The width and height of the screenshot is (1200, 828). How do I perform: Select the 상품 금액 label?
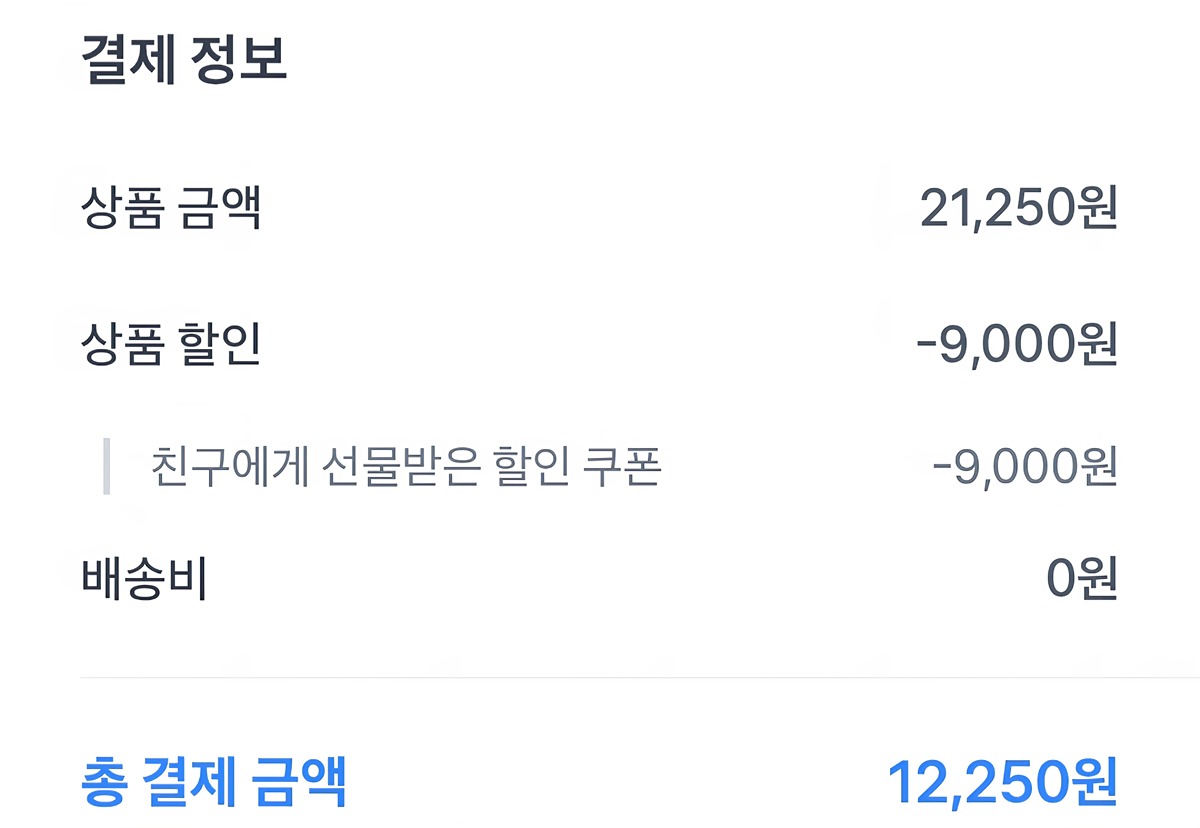pos(171,208)
